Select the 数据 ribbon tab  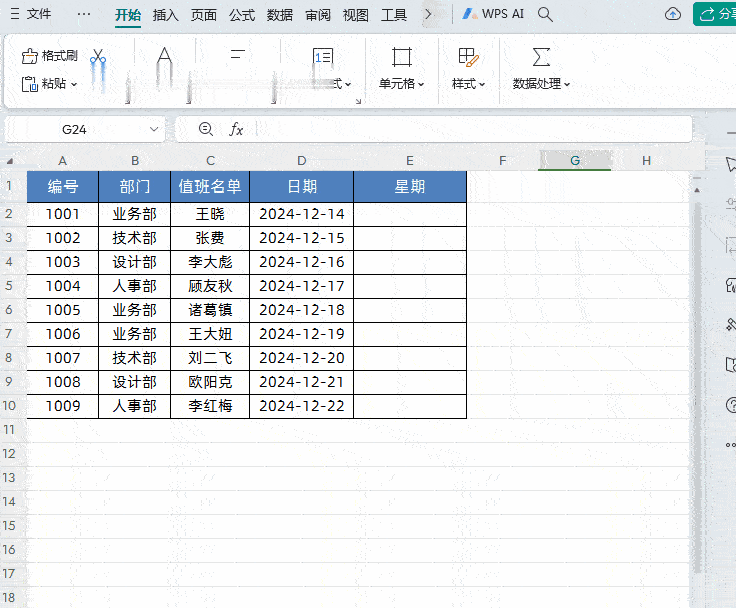[x=280, y=15]
